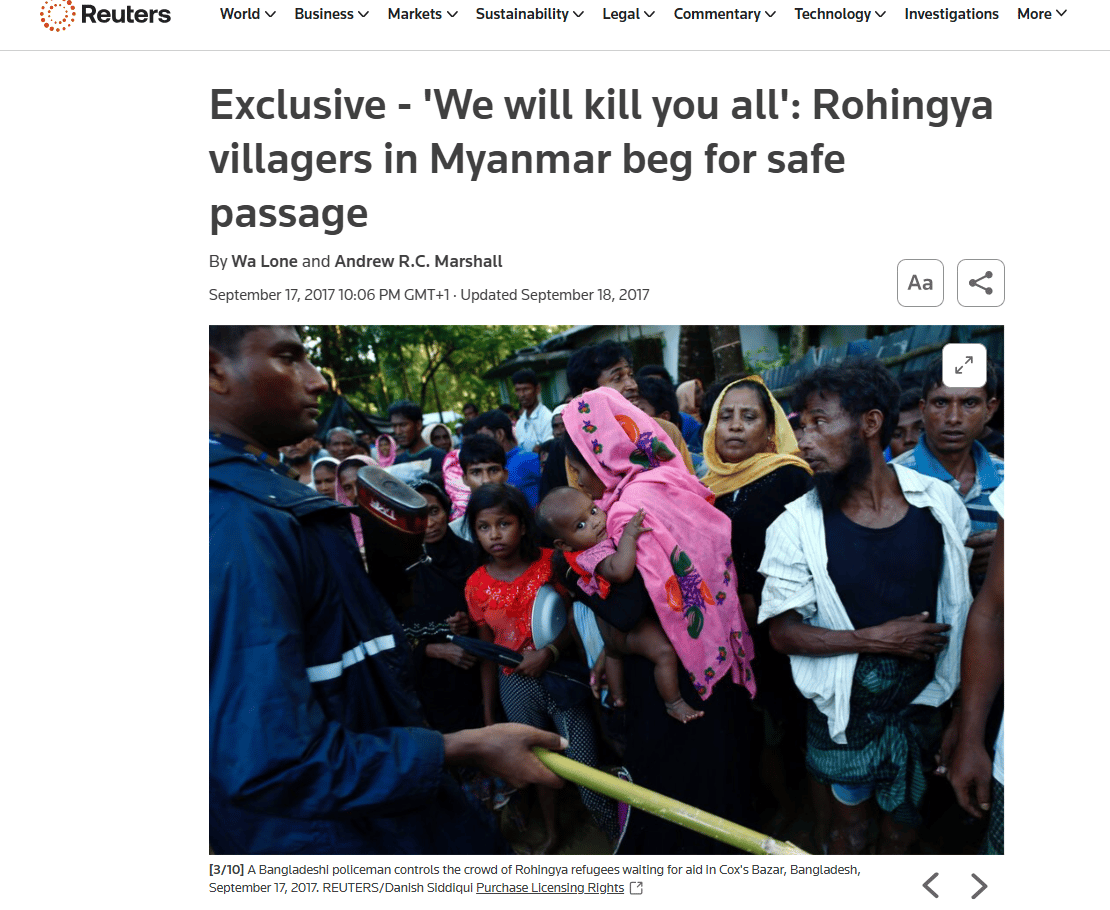Screen dimensions: 1110x910
Task: Click the share icon button
Action: click(x=980, y=283)
